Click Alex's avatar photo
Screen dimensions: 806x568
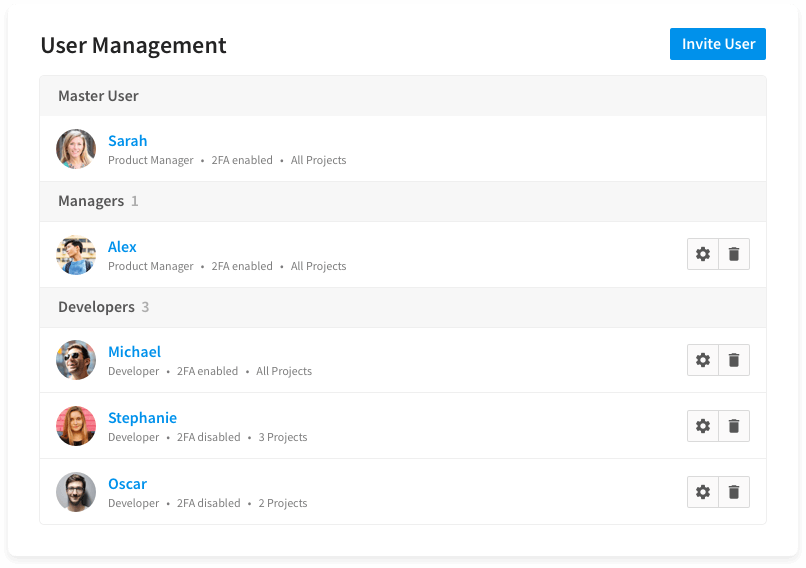[x=76, y=255]
